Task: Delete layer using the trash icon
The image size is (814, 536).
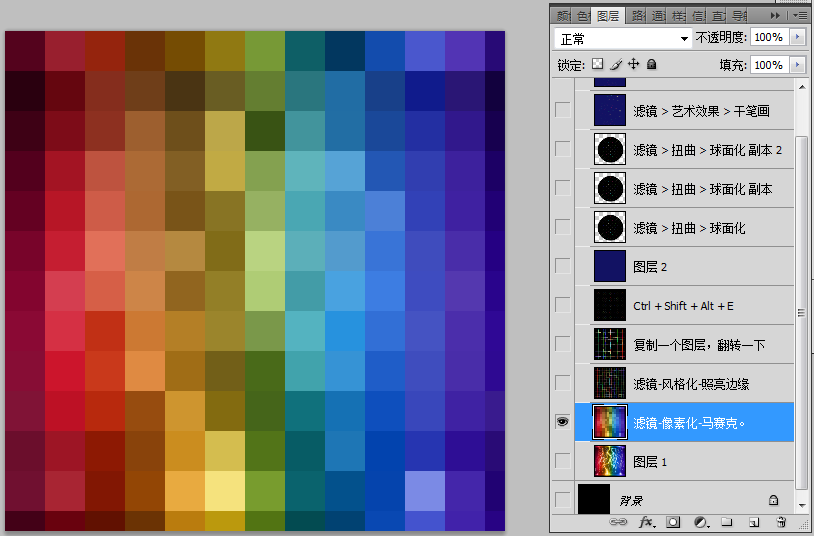Action: [x=781, y=522]
